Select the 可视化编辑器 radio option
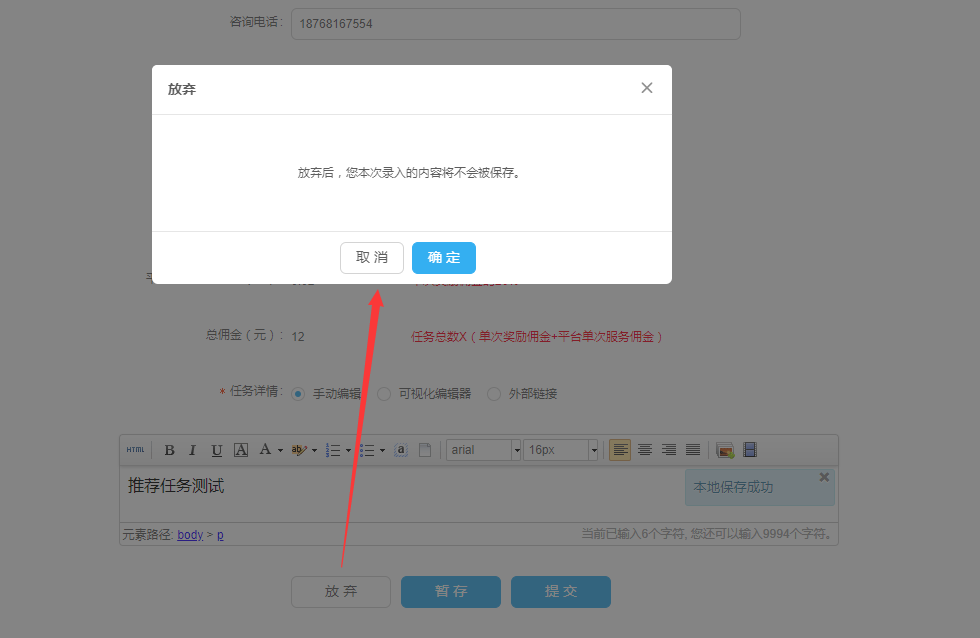Image resolution: width=980 pixels, height=638 pixels. (384, 394)
